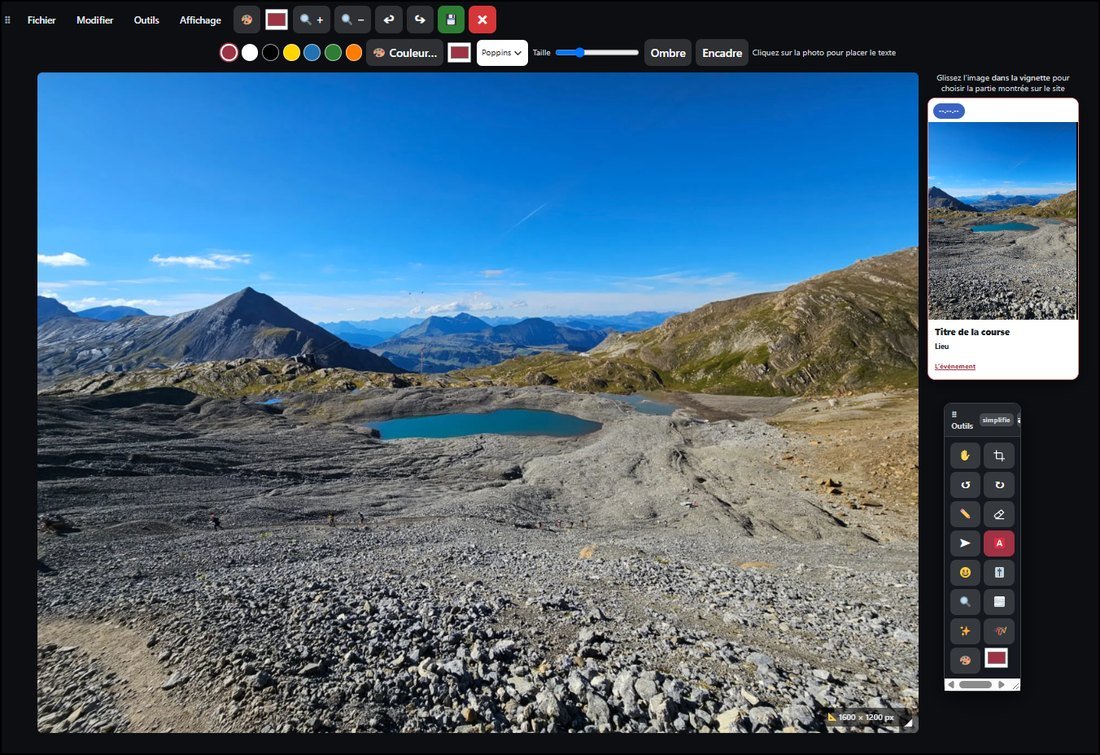This screenshot has height=755, width=1100.
Task: Click the zoom out magnifier button
Action: [352, 20]
